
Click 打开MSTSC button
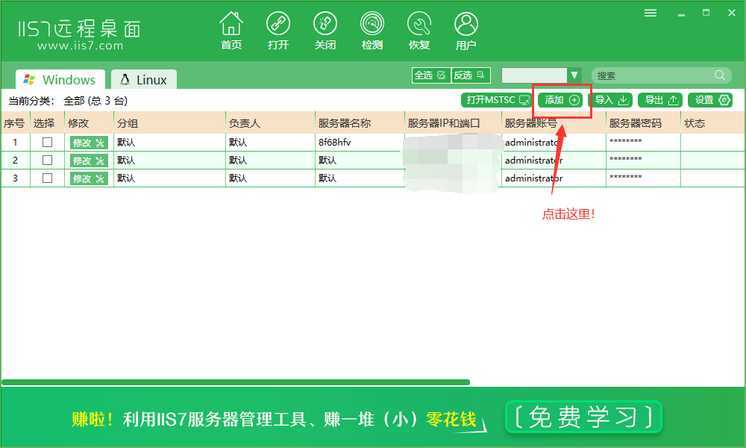[498, 100]
